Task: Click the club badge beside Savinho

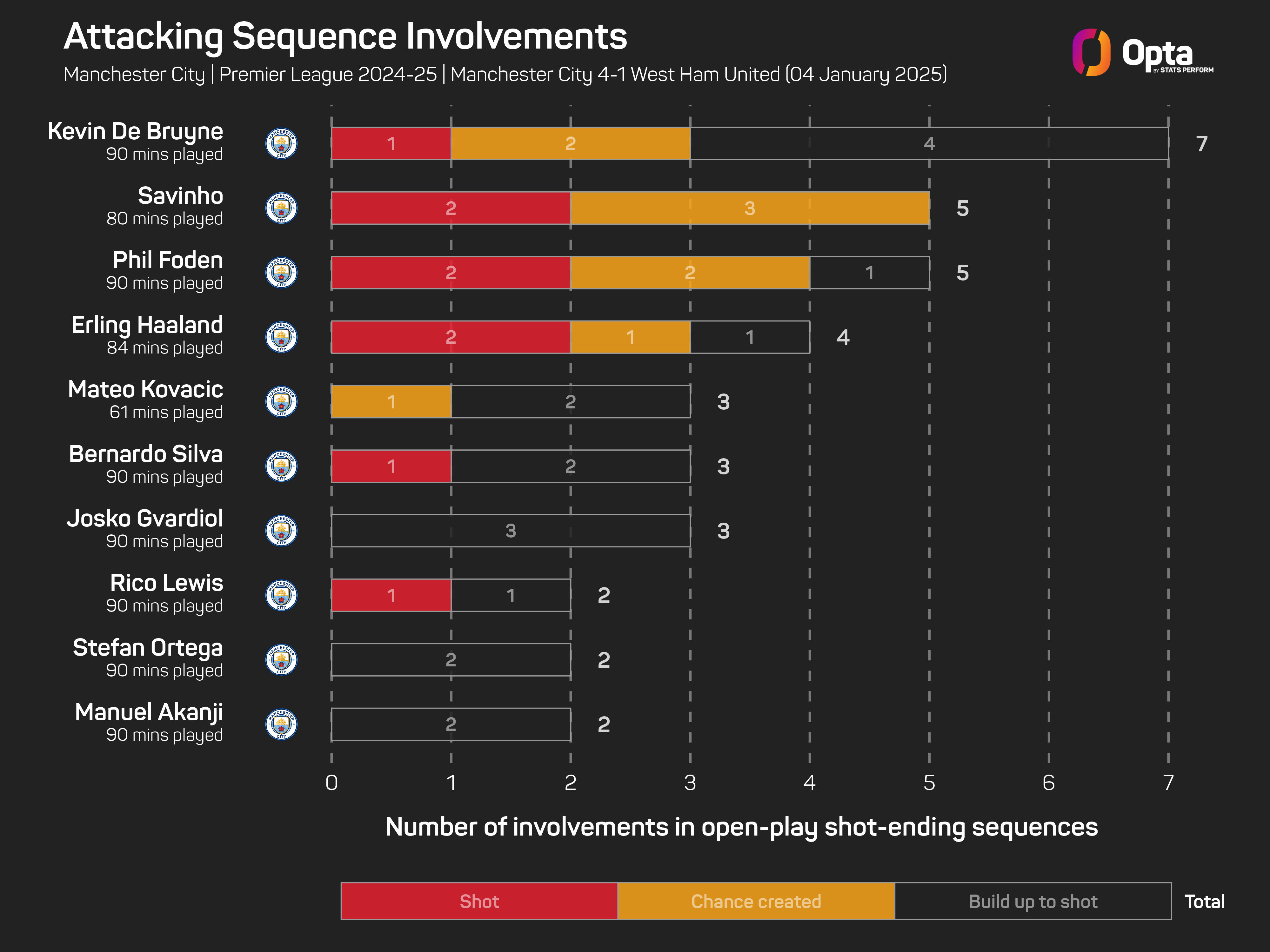Action: 281,208
